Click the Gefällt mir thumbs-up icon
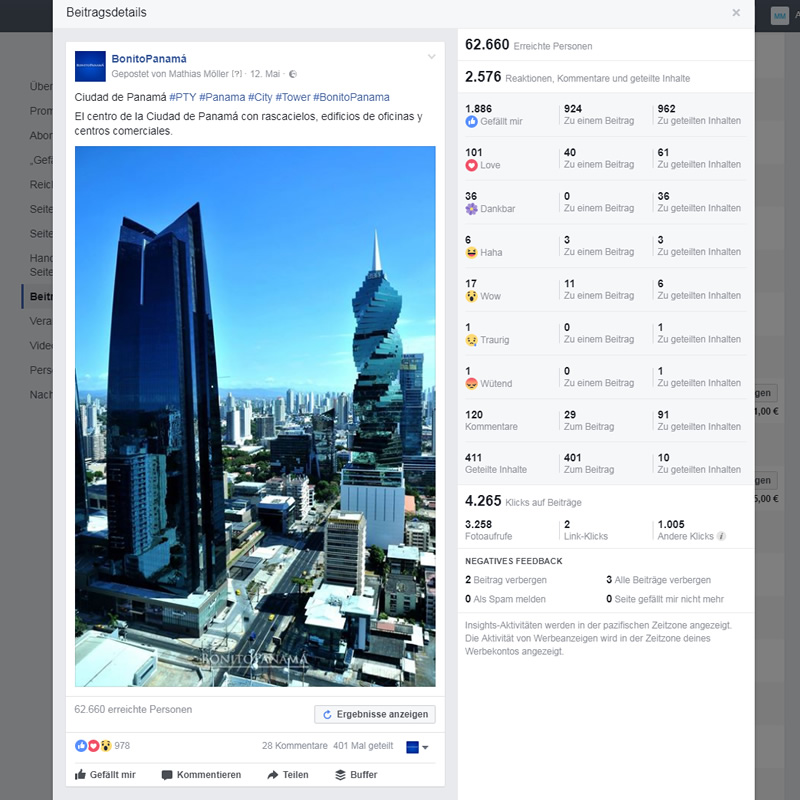Image resolution: width=800 pixels, height=800 pixels. point(80,775)
